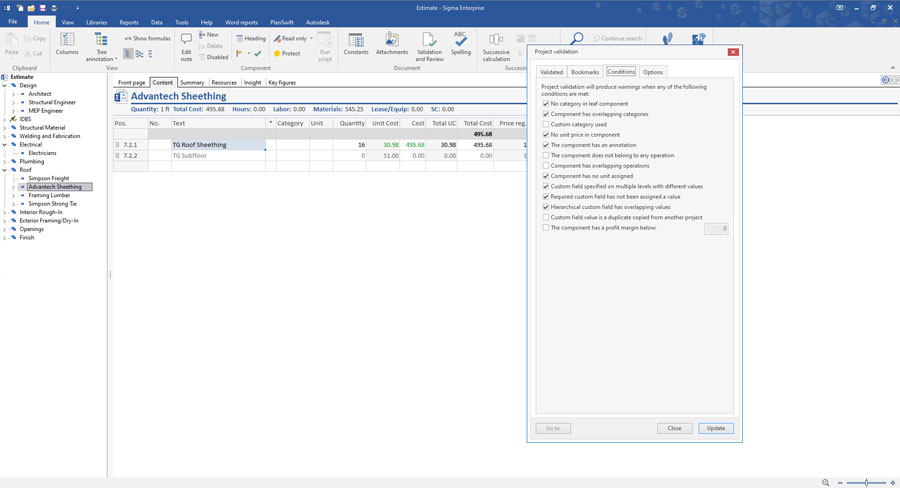The height and width of the screenshot is (488, 900).
Task: Click the magnifying glass search icon
Action: [x=576, y=38]
